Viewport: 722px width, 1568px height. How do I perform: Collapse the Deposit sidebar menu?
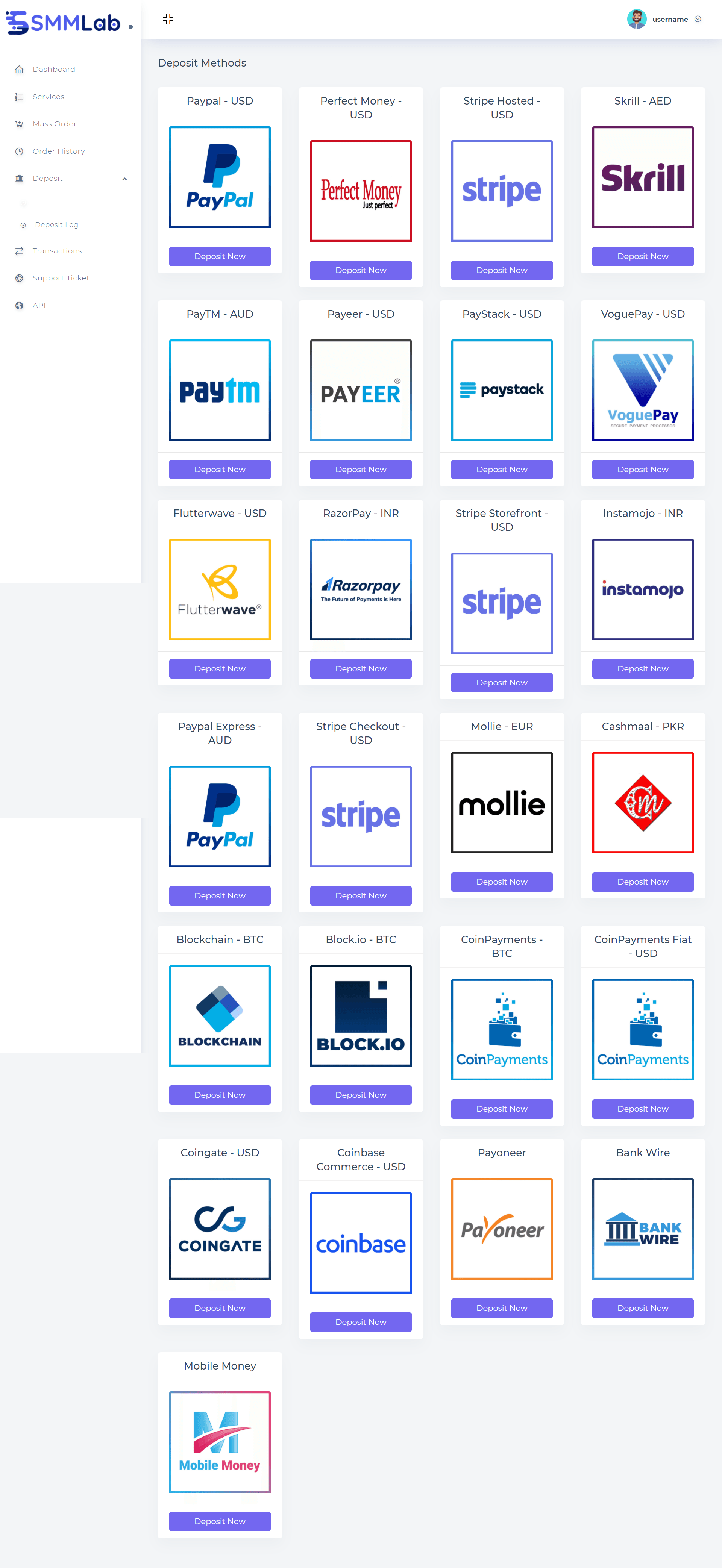click(x=124, y=178)
